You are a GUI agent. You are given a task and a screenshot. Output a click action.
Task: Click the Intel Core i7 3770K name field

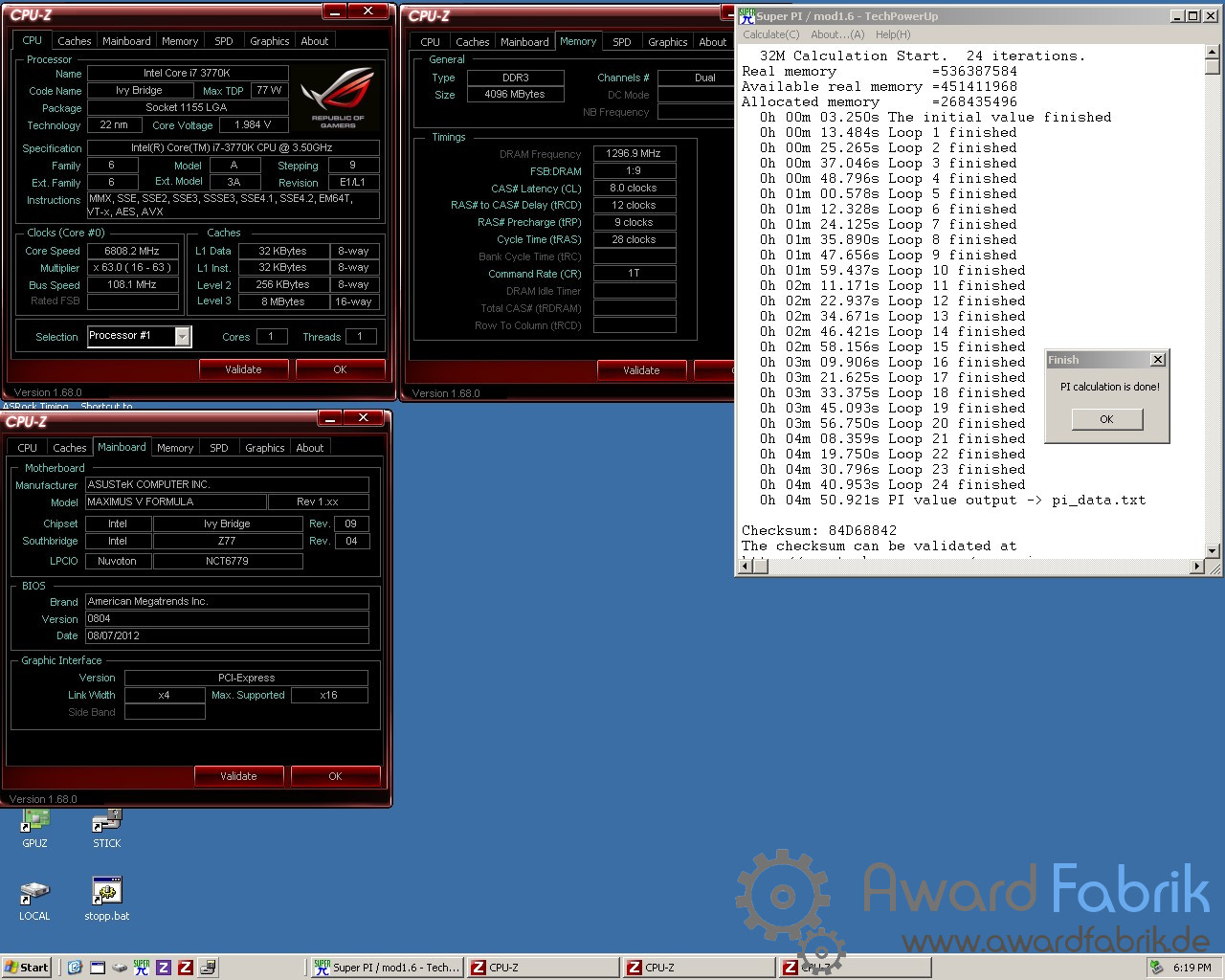188,73
